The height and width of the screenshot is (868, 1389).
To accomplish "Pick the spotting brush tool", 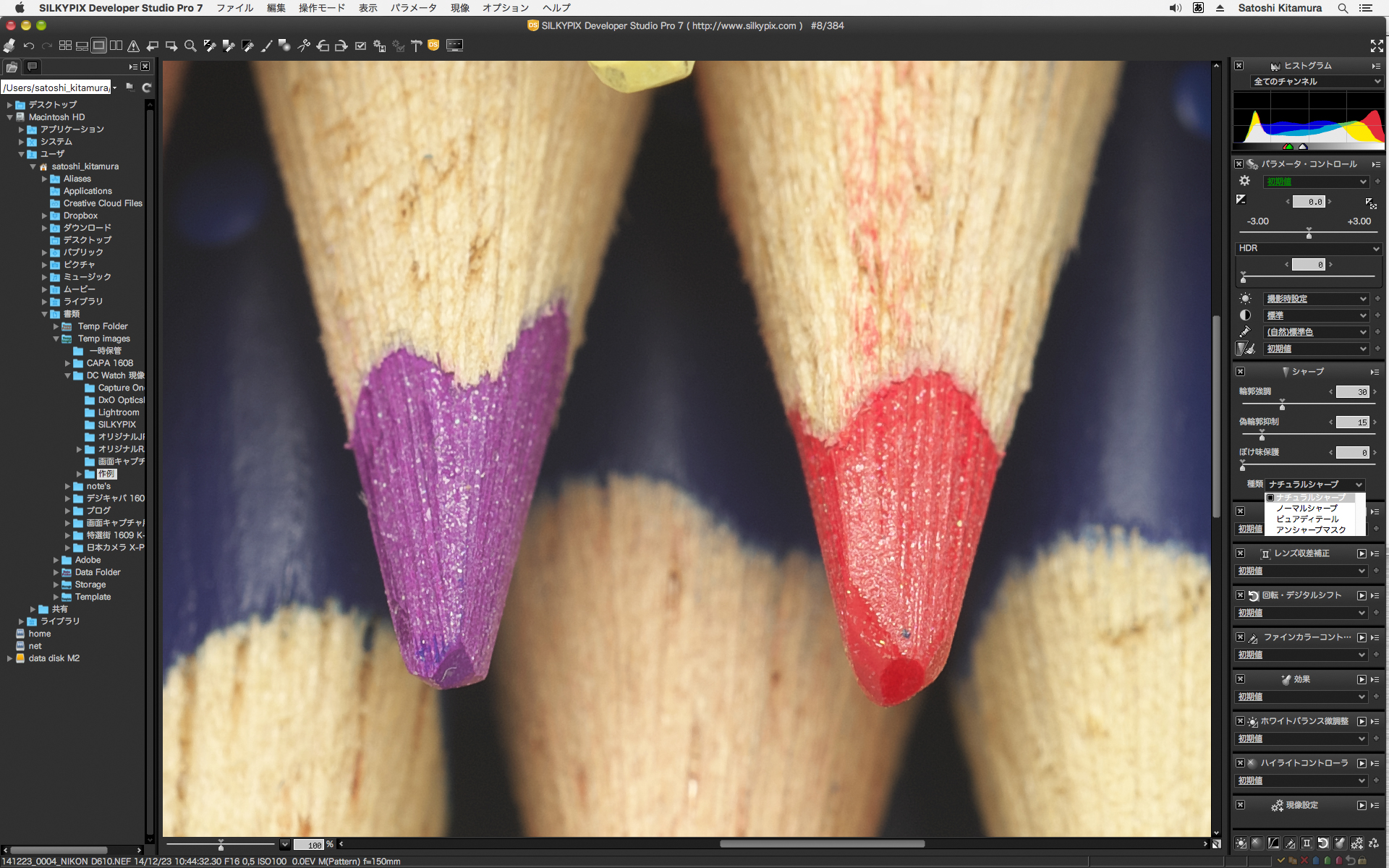I will tap(266, 46).
